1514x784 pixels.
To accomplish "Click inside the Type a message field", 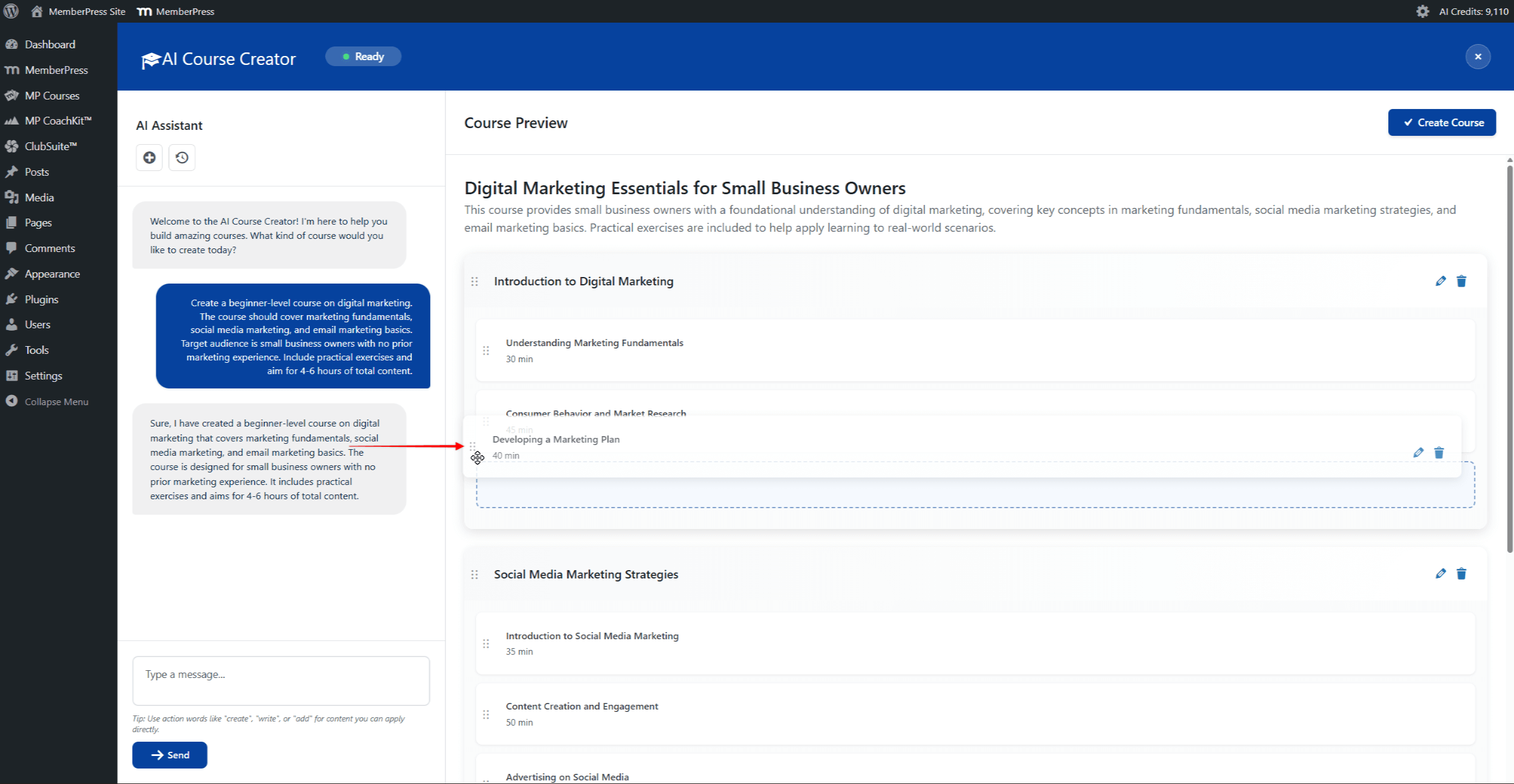I will click(280, 680).
